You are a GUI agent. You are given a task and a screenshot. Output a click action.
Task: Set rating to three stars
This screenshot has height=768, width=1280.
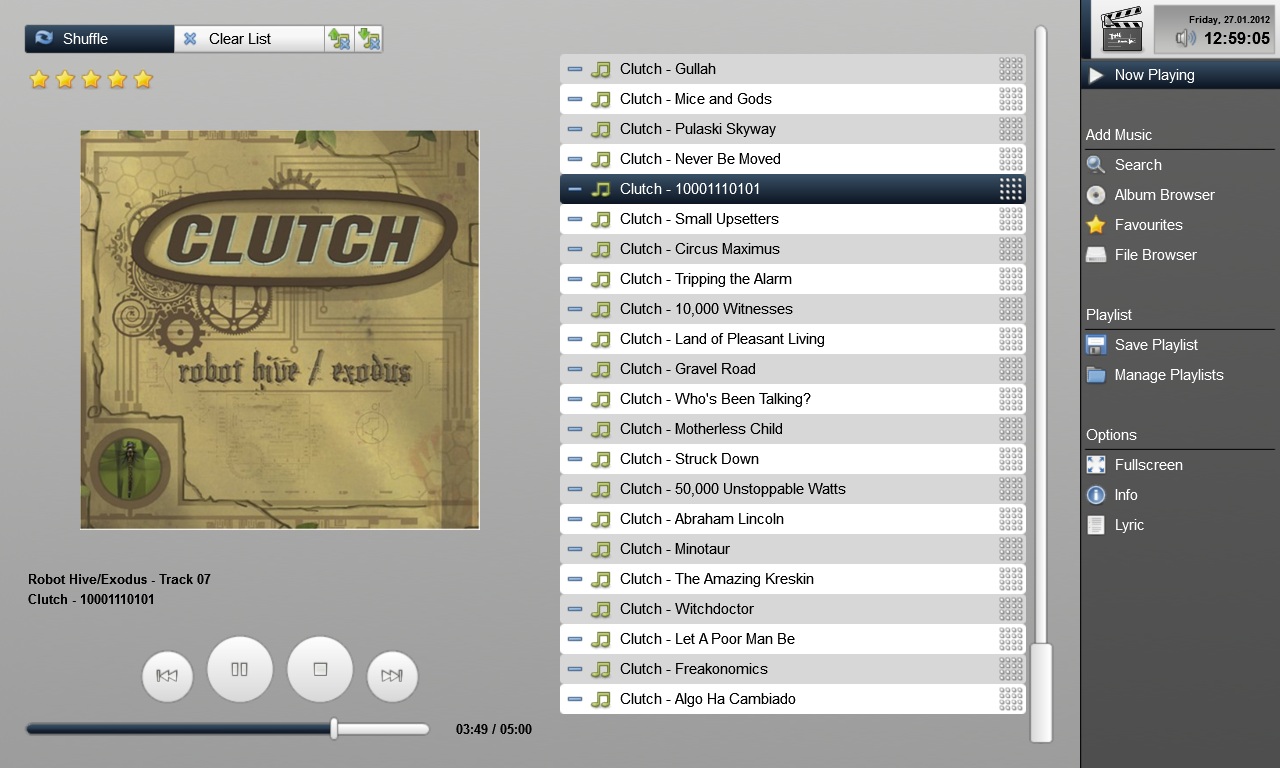tap(91, 79)
